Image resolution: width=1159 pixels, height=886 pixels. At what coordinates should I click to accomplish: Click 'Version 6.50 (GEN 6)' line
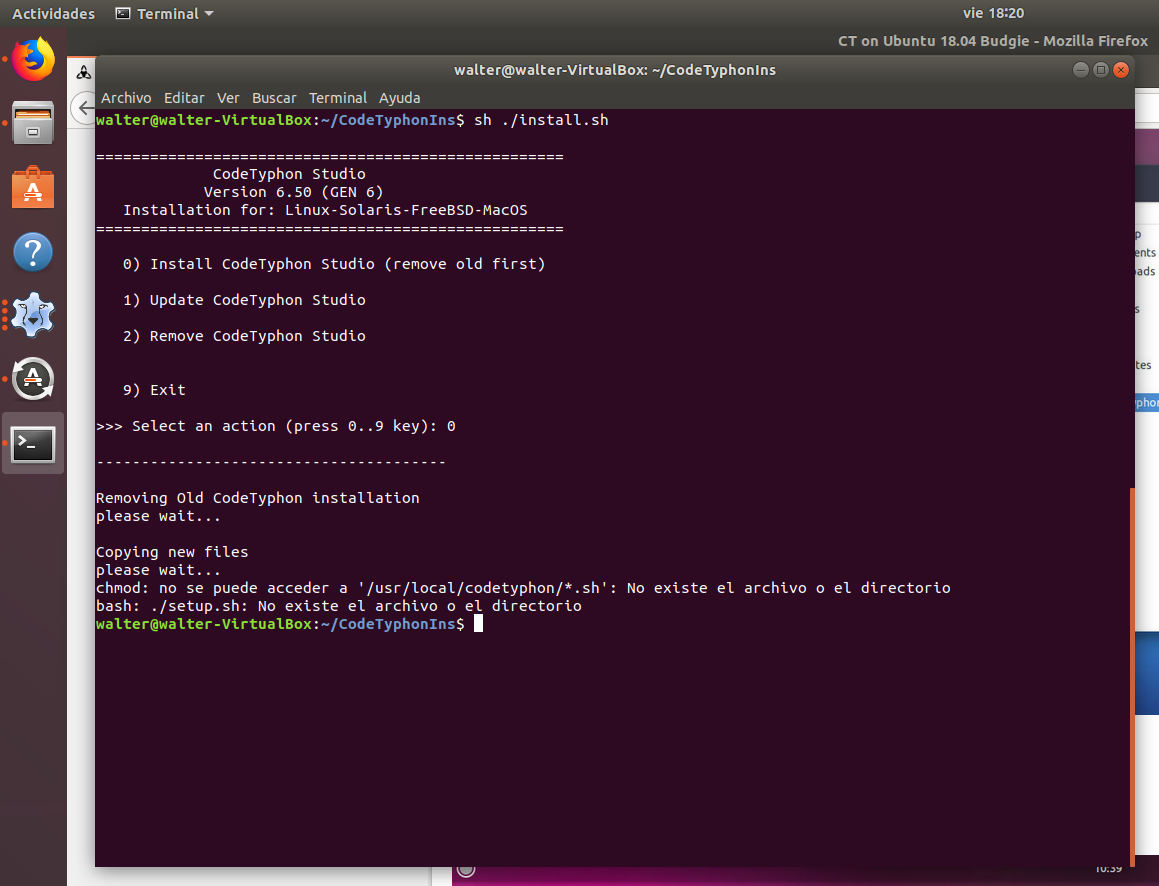pyautogui.click(x=293, y=192)
